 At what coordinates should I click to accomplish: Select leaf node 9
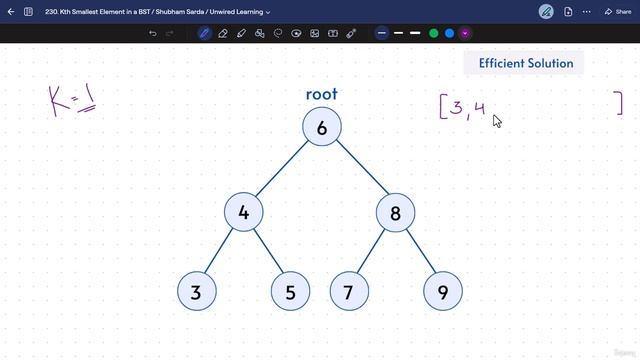[x=443, y=291]
